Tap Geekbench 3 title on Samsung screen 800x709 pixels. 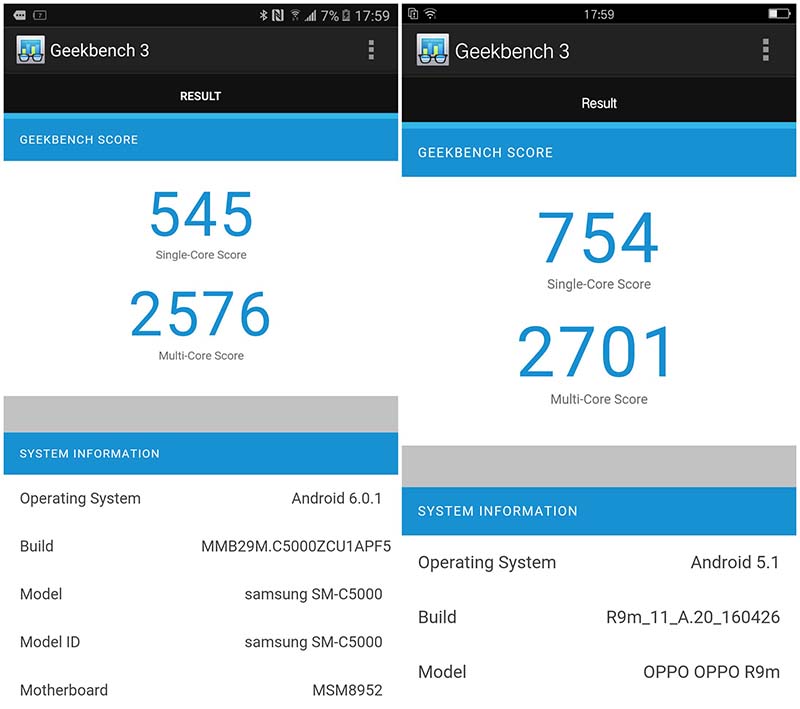[x=99, y=50]
